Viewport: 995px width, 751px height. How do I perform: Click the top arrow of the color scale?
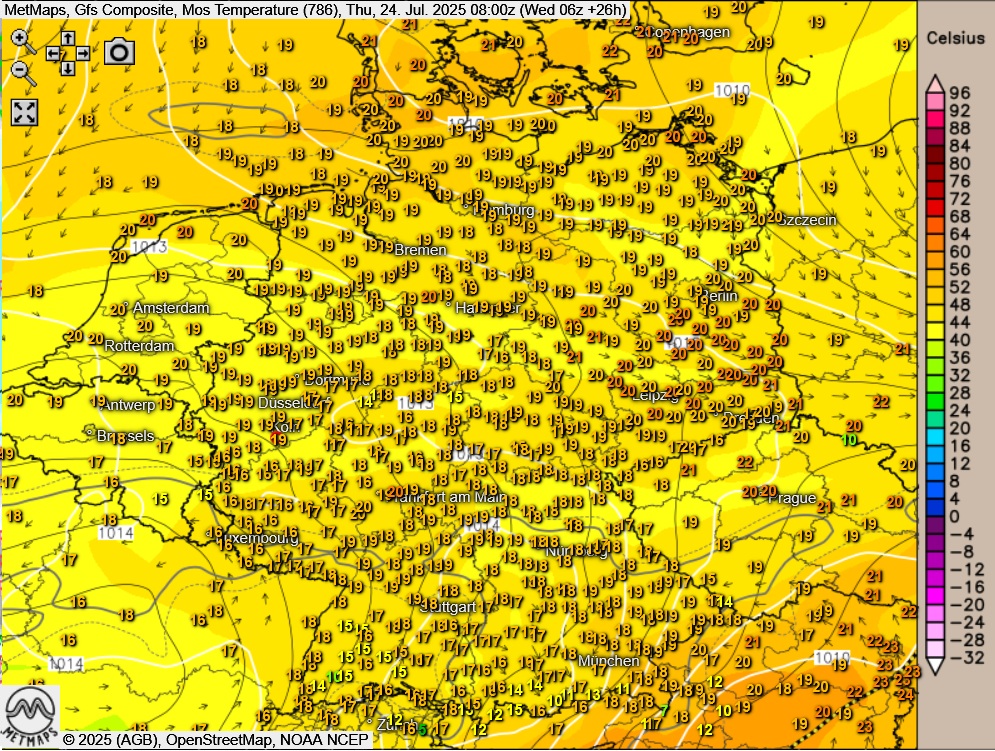[x=936, y=84]
